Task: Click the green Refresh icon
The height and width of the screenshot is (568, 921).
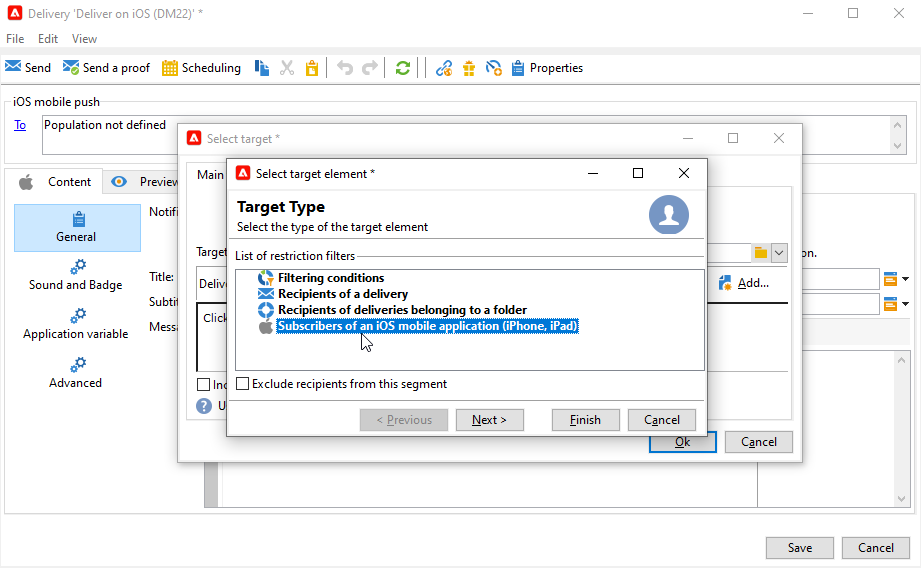Action: [x=402, y=68]
